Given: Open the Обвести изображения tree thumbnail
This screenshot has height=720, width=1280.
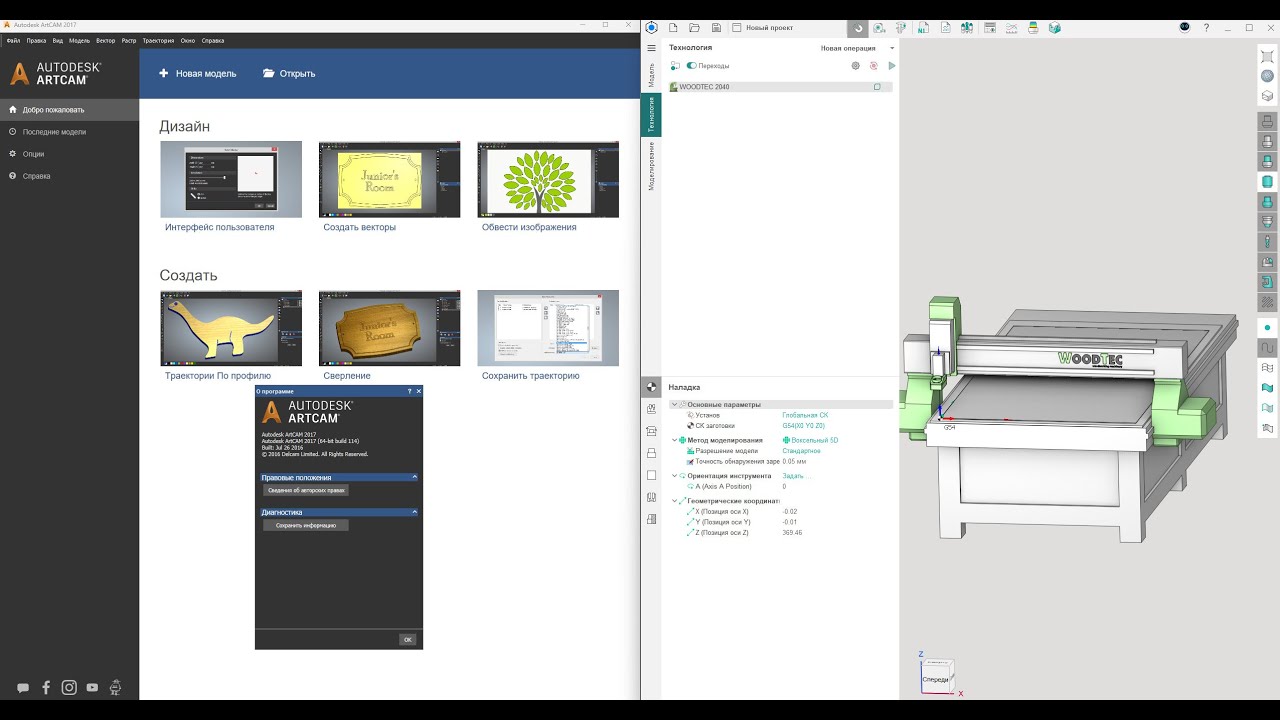Looking at the screenshot, I should click(548, 179).
